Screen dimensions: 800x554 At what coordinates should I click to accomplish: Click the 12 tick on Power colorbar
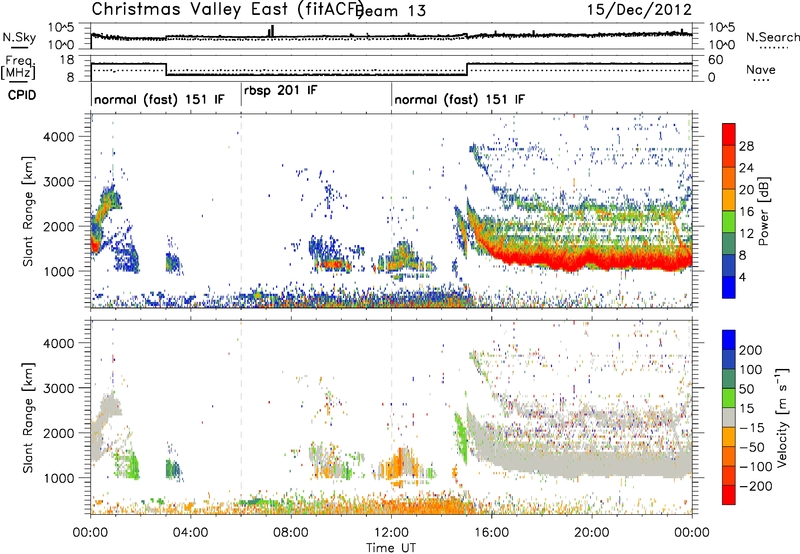click(x=746, y=234)
